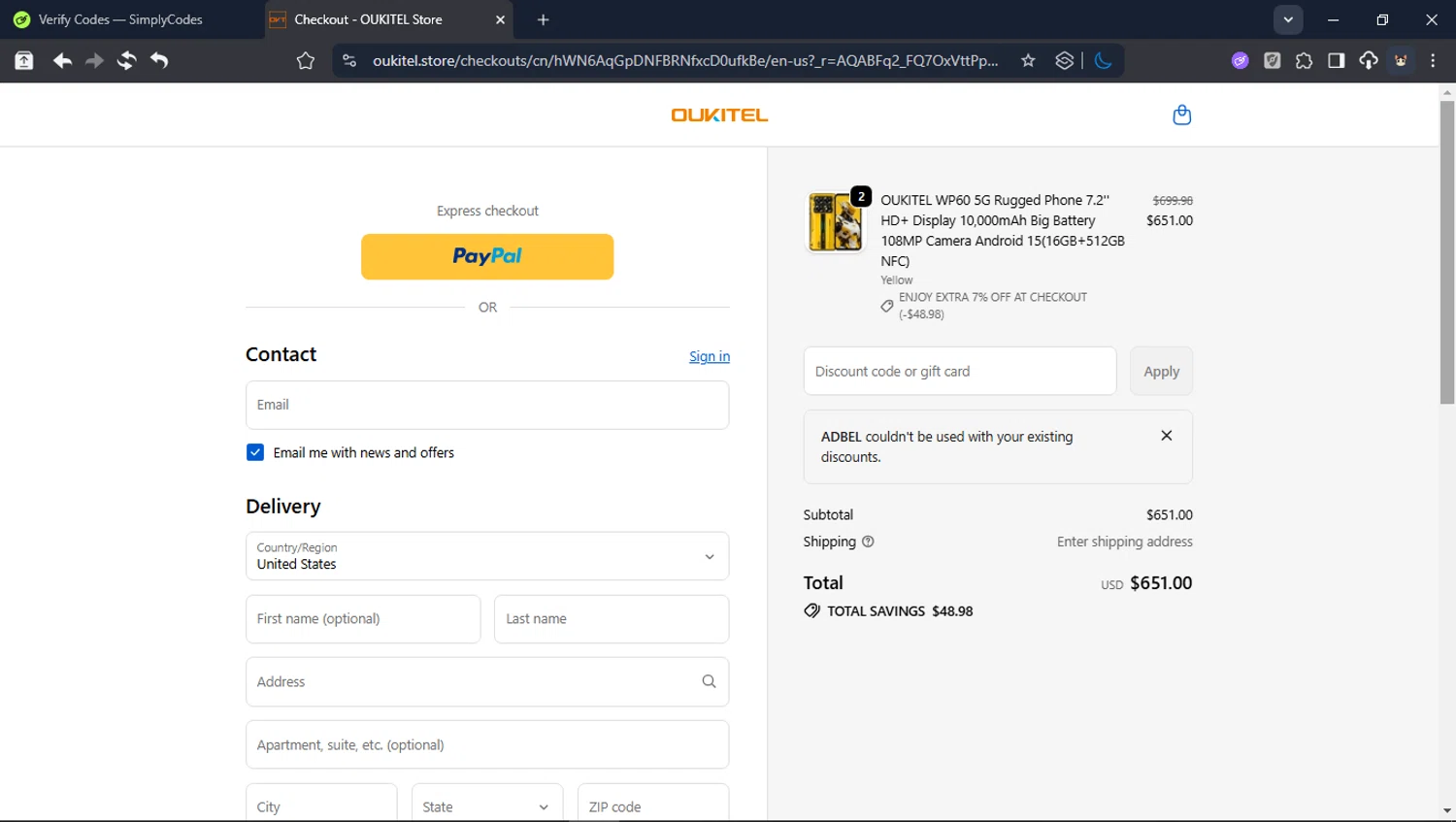The width and height of the screenshot is (1456, 822).
Task: Click the page vertical scrollbar thumb
Action: point(1447,252)
